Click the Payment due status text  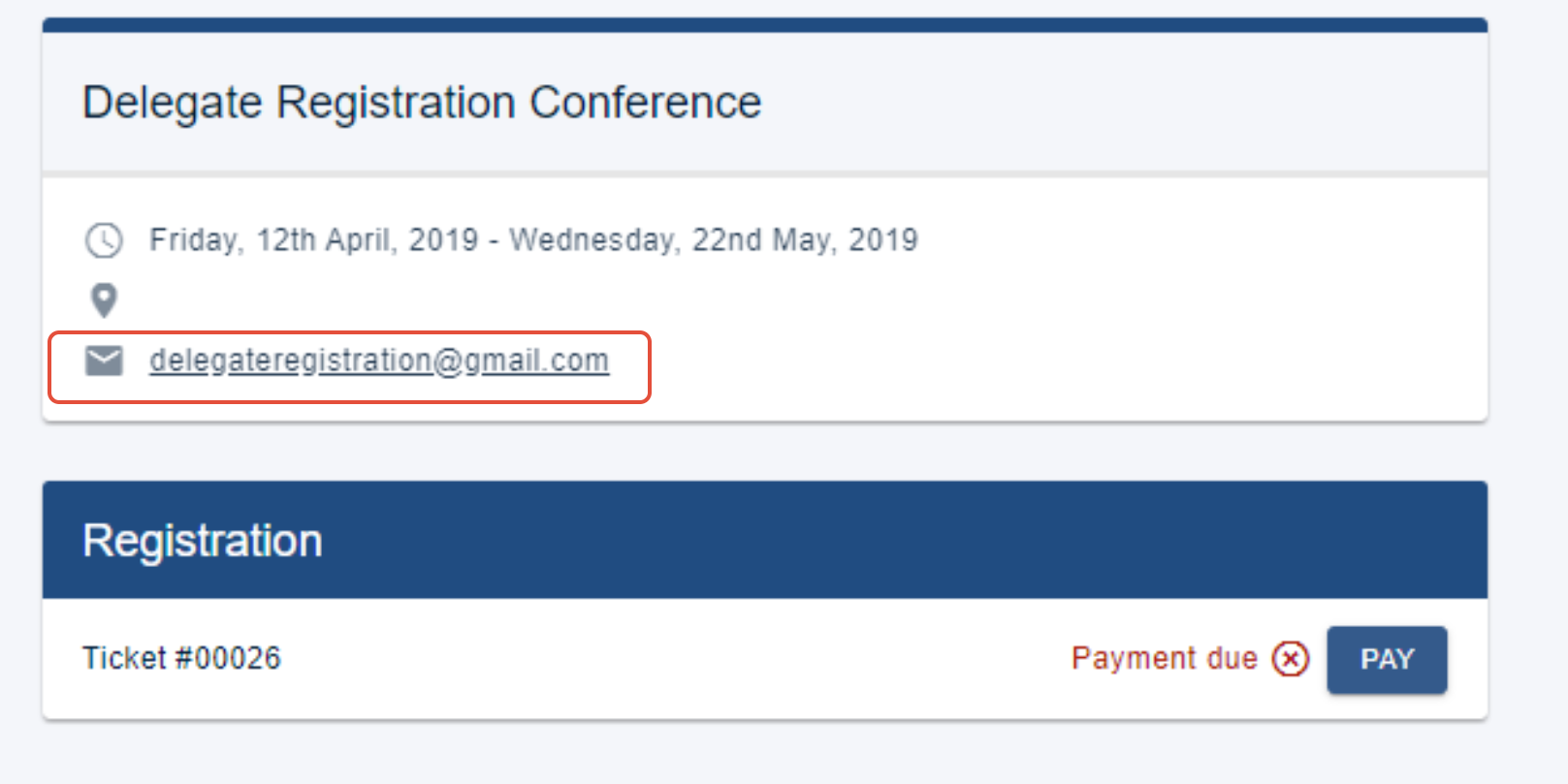click(1164, 659)
